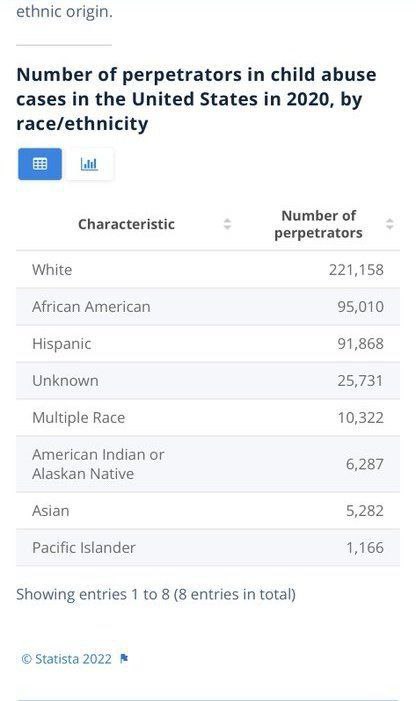Select the Asian row label
The width and height of the screenshot is (416, 701).
50,511
